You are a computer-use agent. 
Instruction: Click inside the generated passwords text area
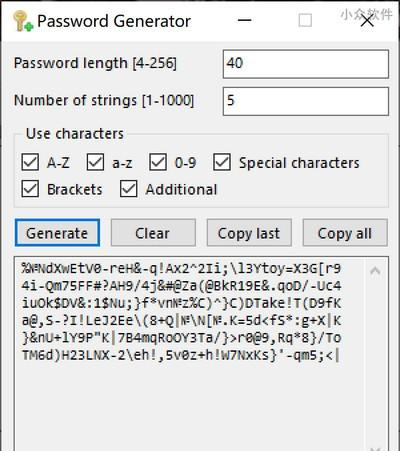point(190,353)
